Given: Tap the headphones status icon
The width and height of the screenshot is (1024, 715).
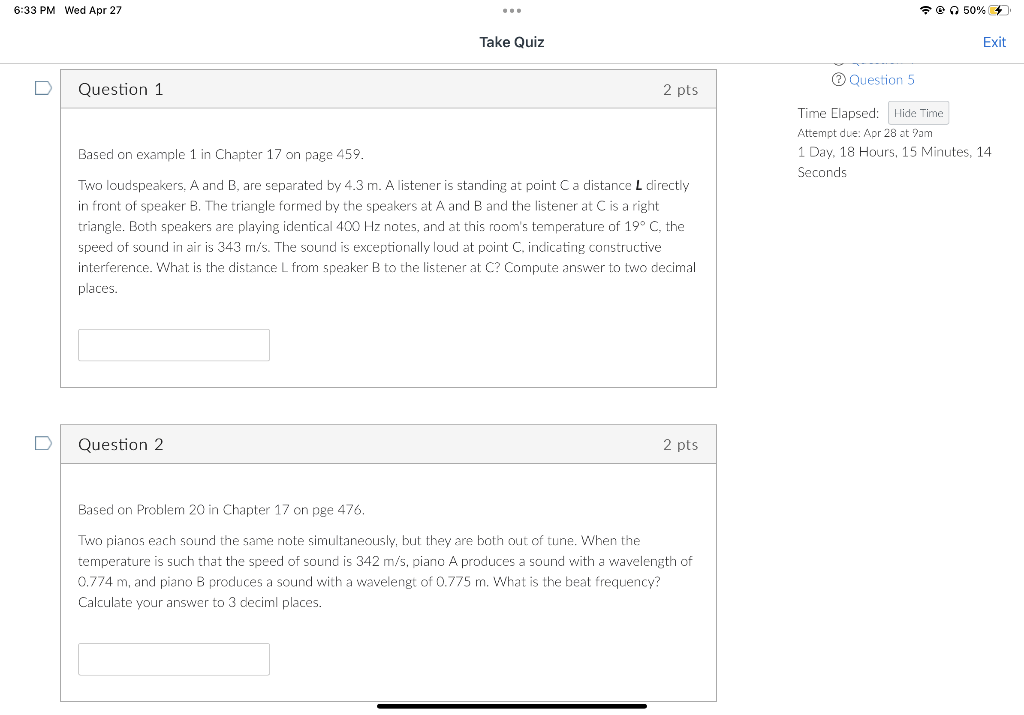Looking at the screenshot, I should click(954, 10).
